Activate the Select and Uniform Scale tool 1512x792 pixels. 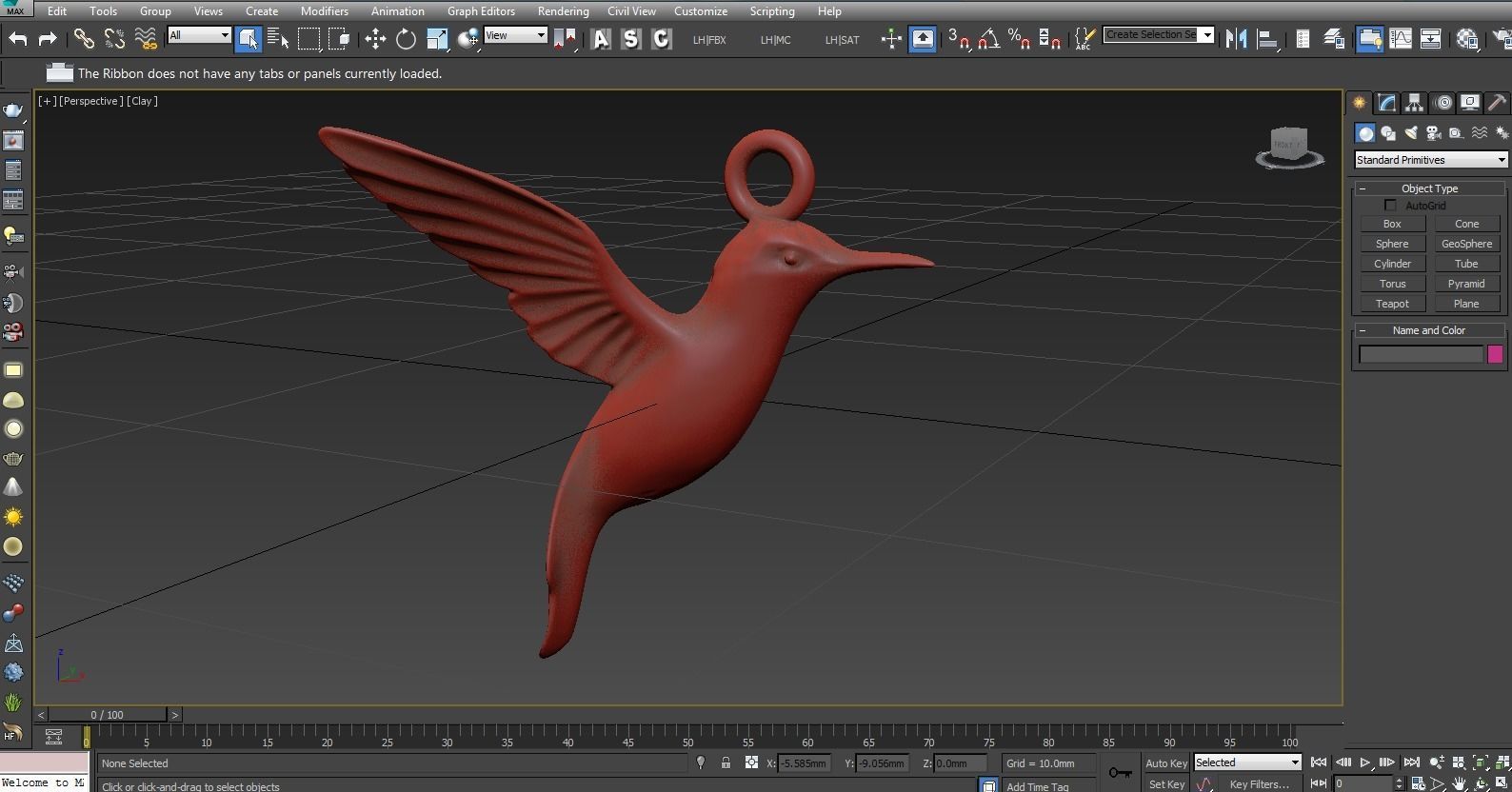(437, 39)
